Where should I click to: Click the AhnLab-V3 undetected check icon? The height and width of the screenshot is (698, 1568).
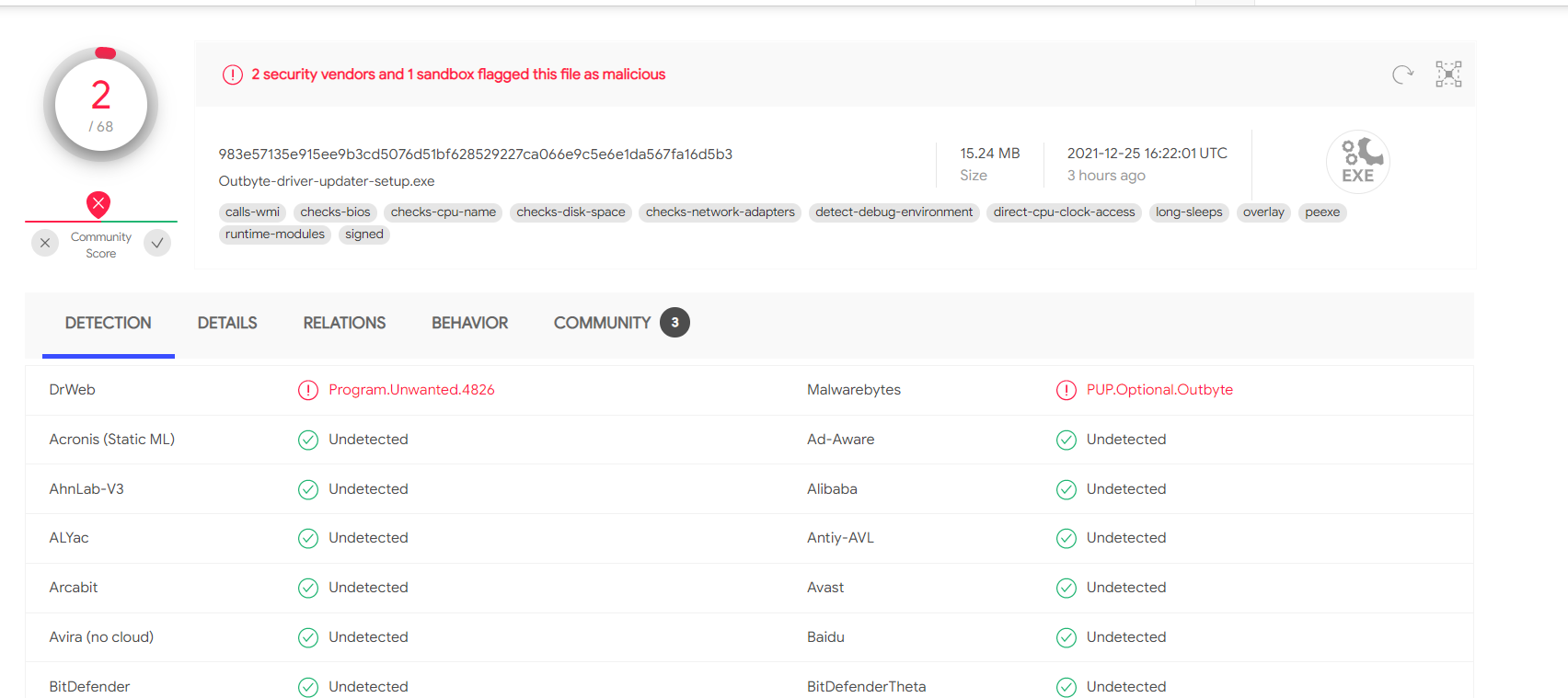click(x=308, y=489)
